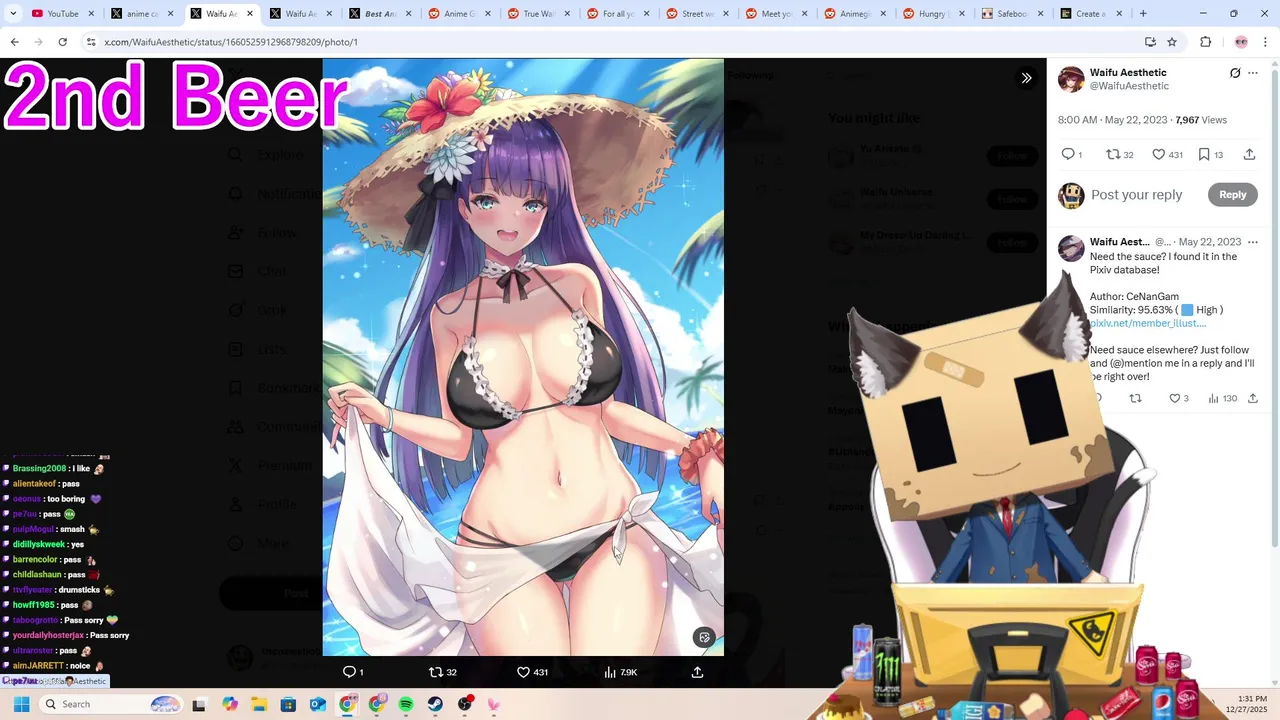
Task: Click share icon next to bookmark count
Action: 1249,154
